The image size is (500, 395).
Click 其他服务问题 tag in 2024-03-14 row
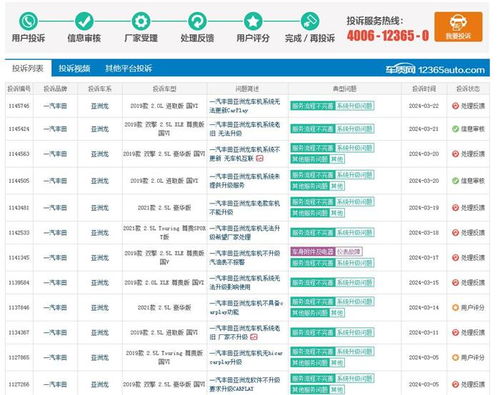tap(310, 313)
